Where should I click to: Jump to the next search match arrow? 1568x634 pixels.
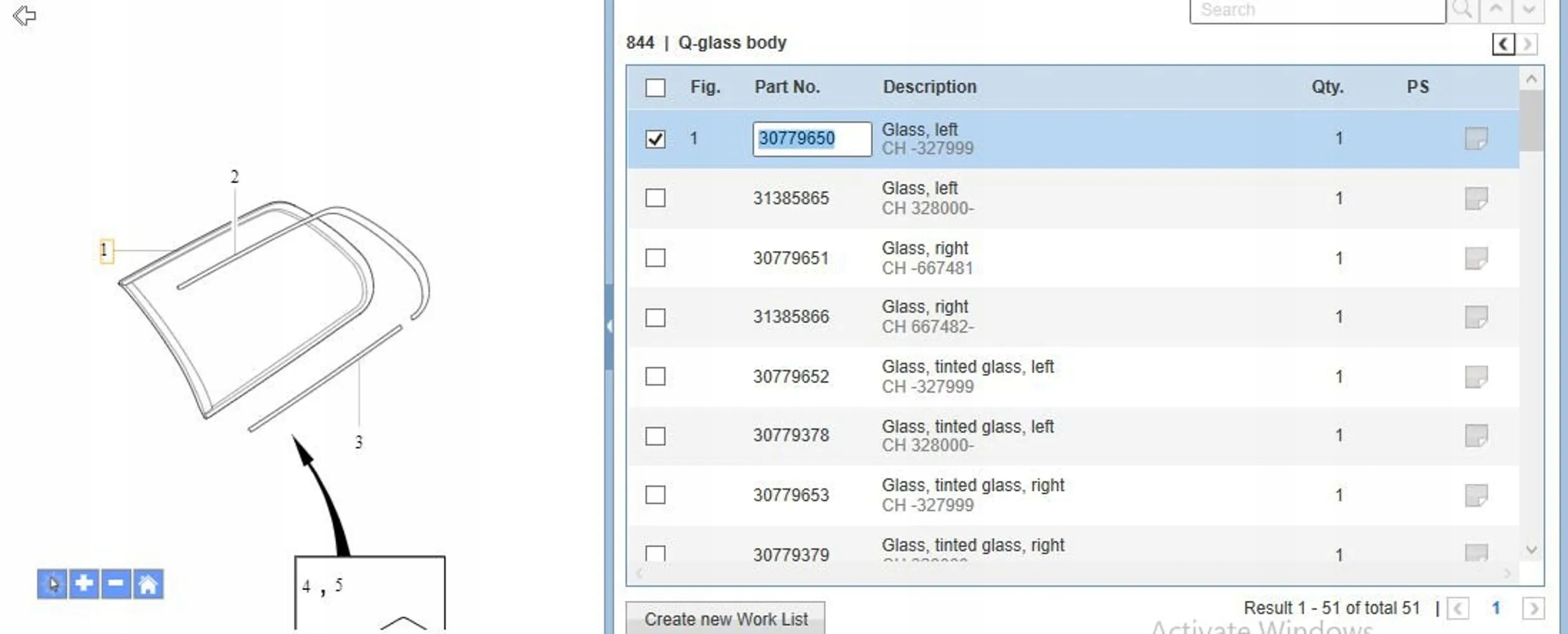[1528, 10]
